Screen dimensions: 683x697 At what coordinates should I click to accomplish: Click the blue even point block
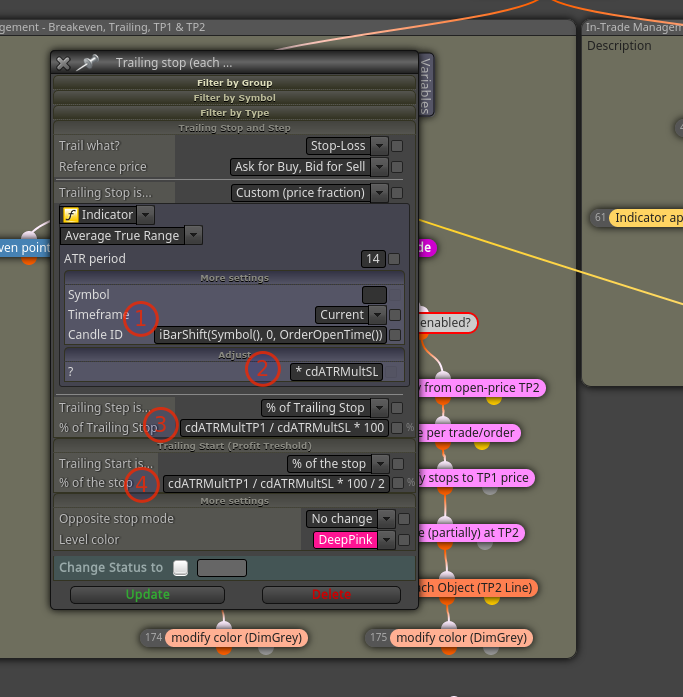[25, 248]
